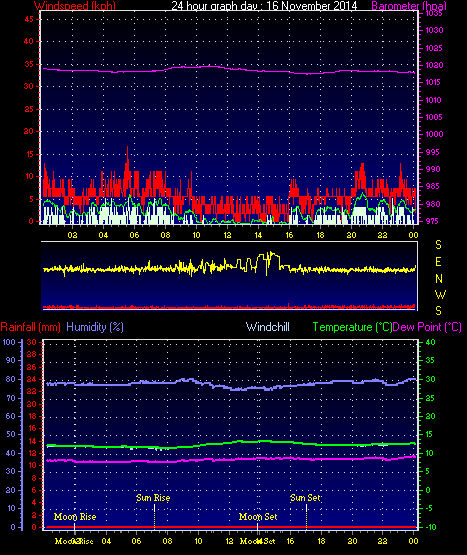Viewport: 467px width, 555px height.
Task: Click value 45 on the windspeed axis
Action: click(x=29, y=19)
